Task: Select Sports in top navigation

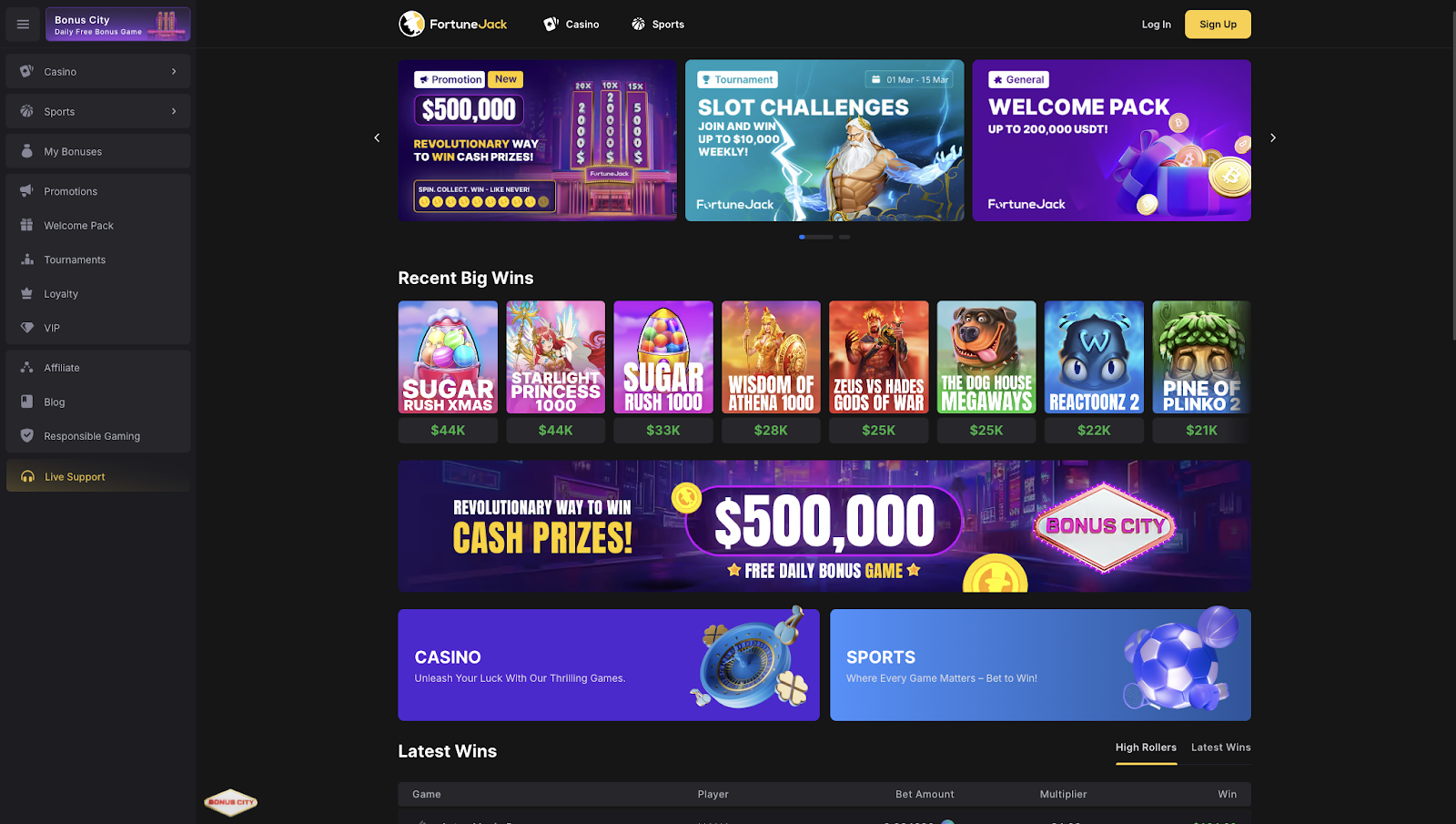Action: pos(658,25)
